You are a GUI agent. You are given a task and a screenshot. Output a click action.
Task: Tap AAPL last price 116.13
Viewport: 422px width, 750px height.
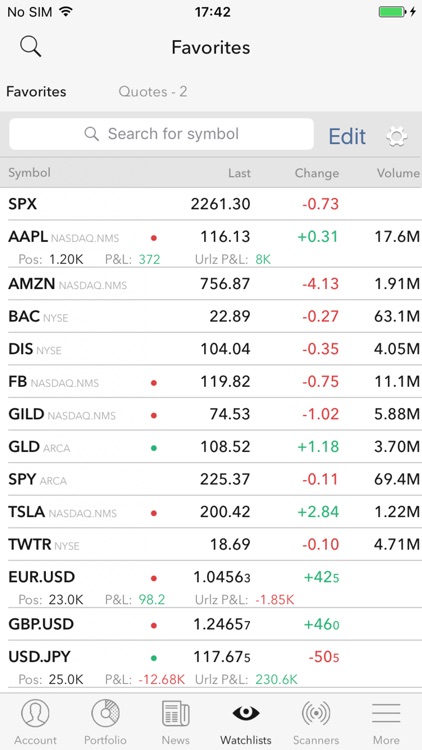(225, 236)
